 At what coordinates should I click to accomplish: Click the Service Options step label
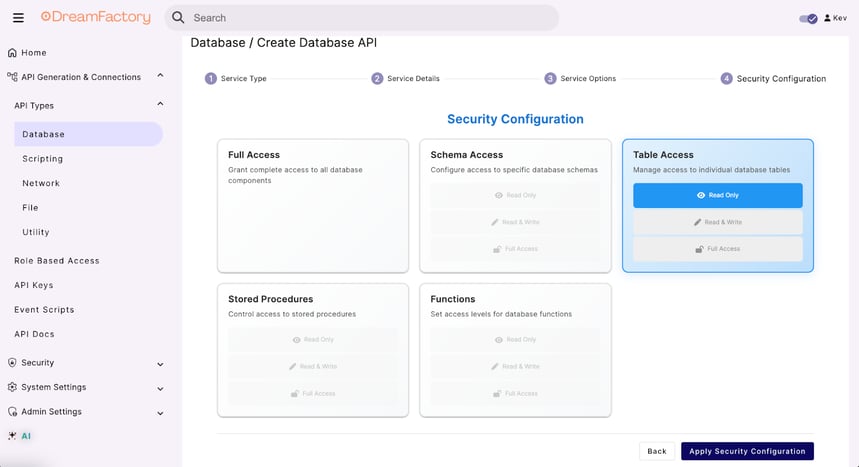click(588, 78)
